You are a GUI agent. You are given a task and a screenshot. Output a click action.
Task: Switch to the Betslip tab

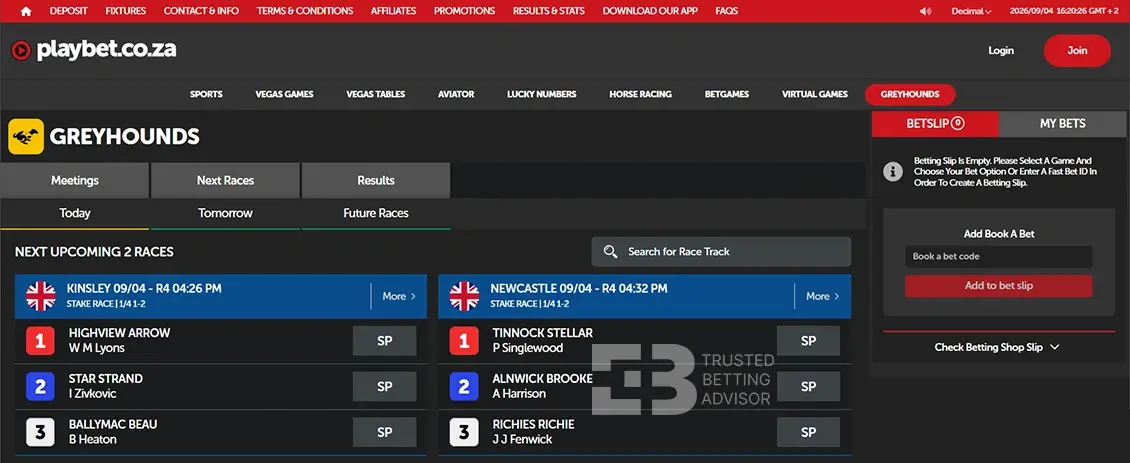pyautogui.click(x=935, y=123)
